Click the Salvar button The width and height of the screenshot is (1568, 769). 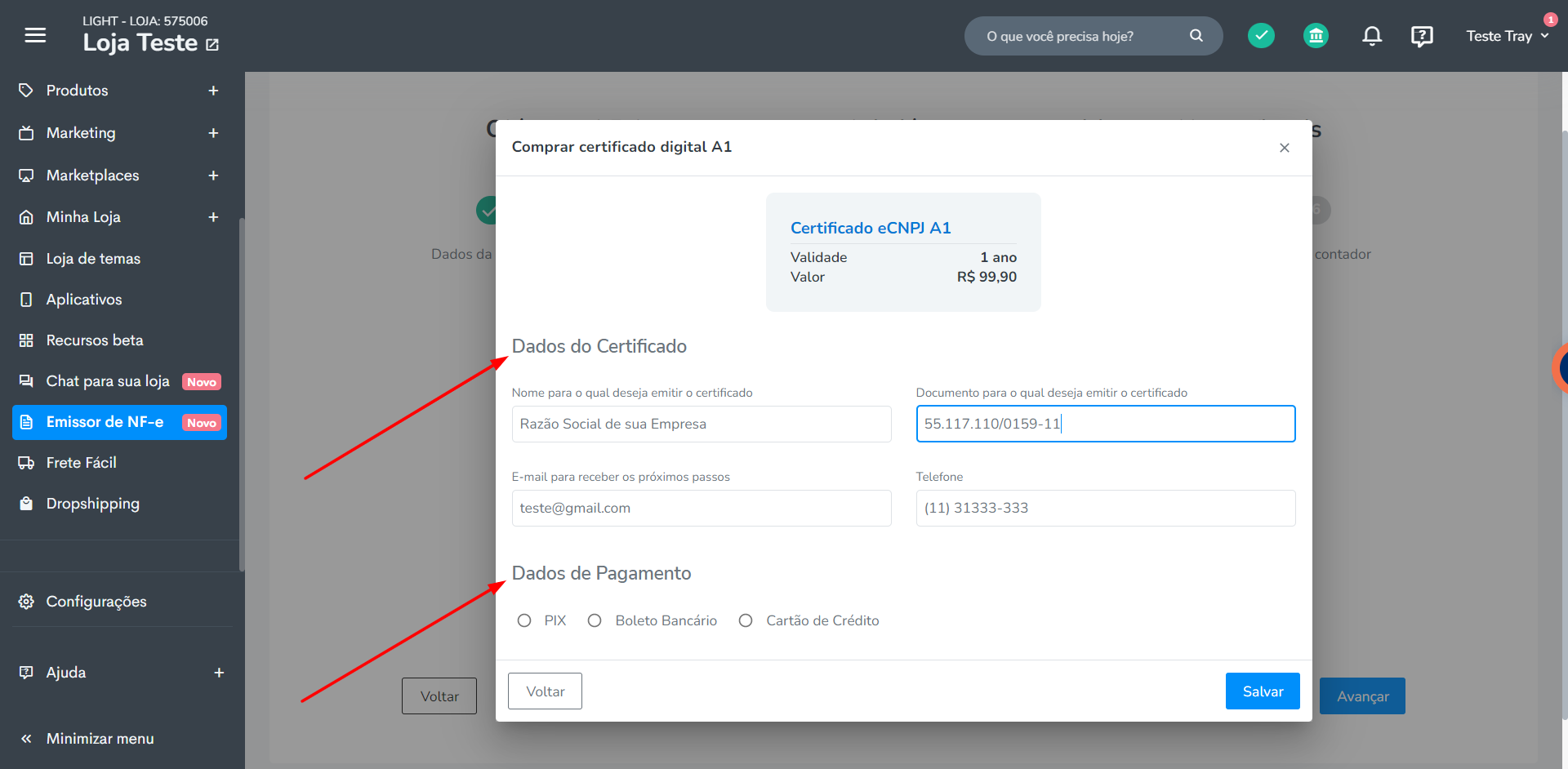tap(1263, 691)
